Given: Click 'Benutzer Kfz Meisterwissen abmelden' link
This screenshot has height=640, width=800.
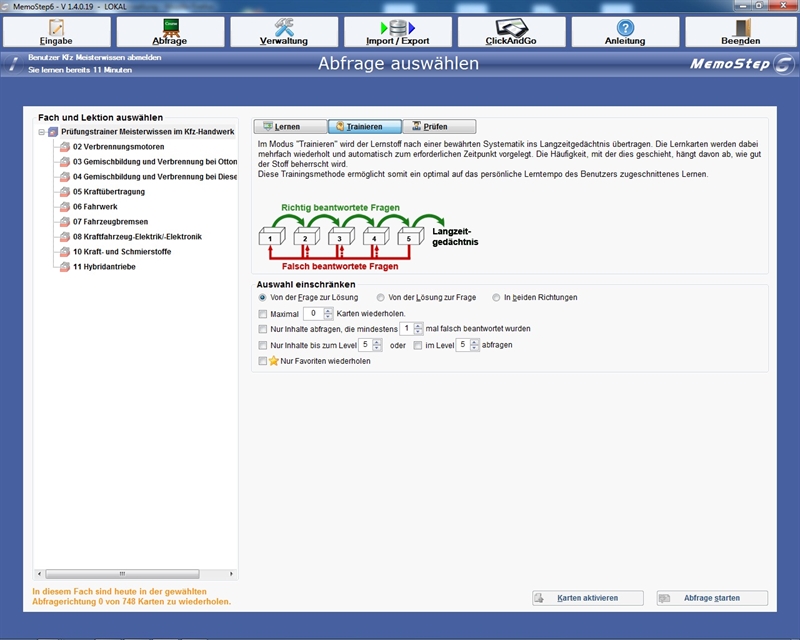Looking at the screenshot, I should (x=95, y=58).
